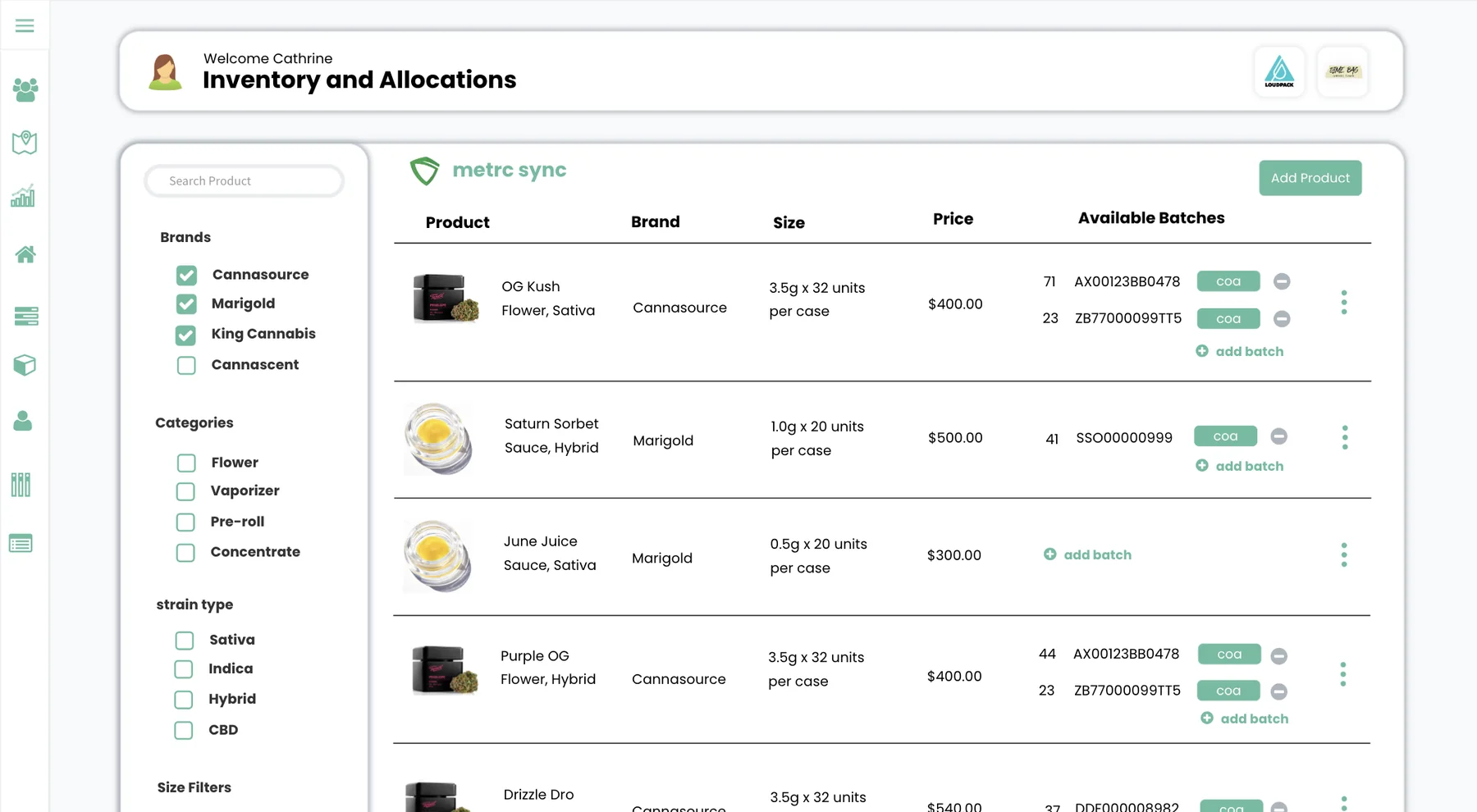Uncheck the Marigold brand filter
The image size is (1477, 812).
pyautogui.click(x=186, y=304)
